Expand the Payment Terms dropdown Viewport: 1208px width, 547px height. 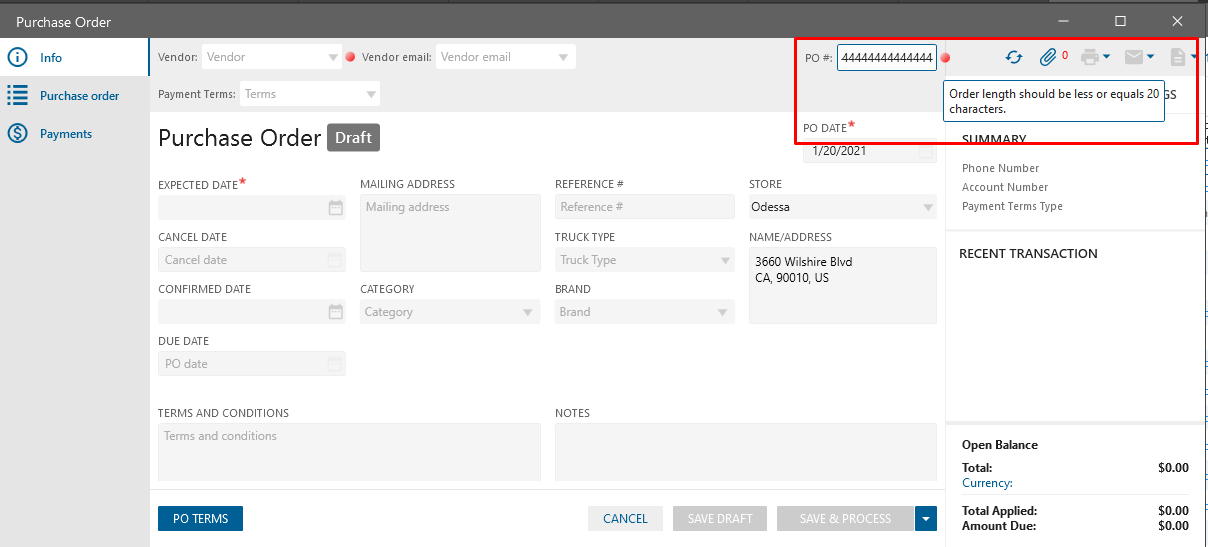[x=372, y=95]
